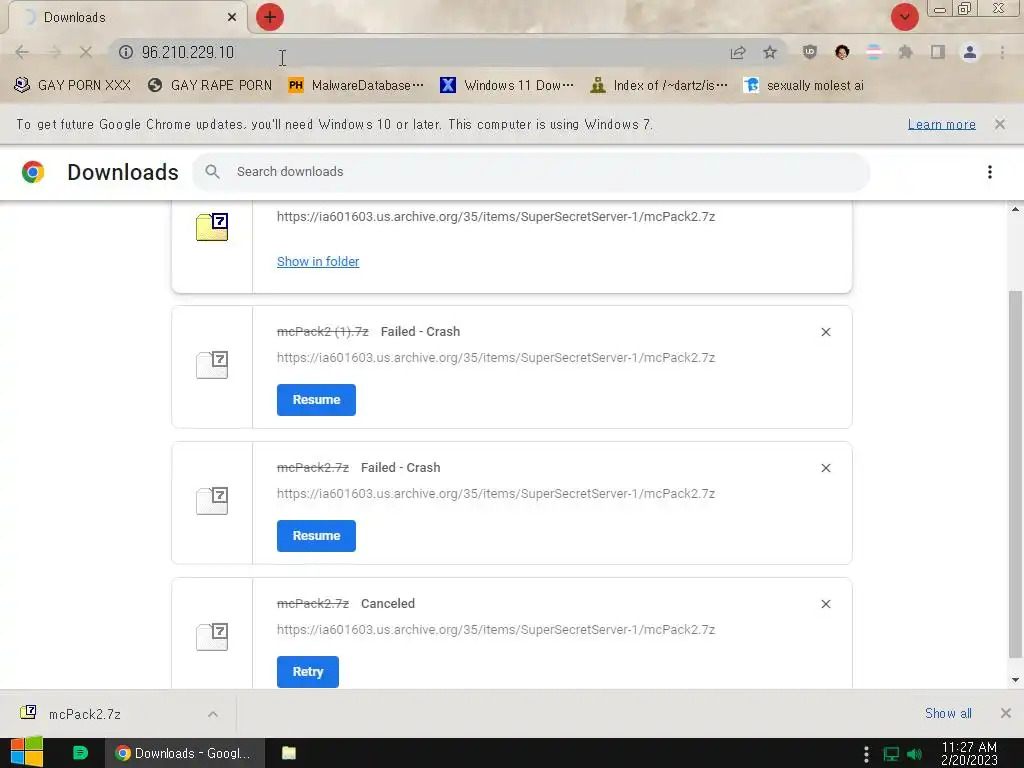The width and height of the screenshot is (1024, 768).
Task: Open the Index of /~dartz/is bookmark
Action: (x=658, y=86)
